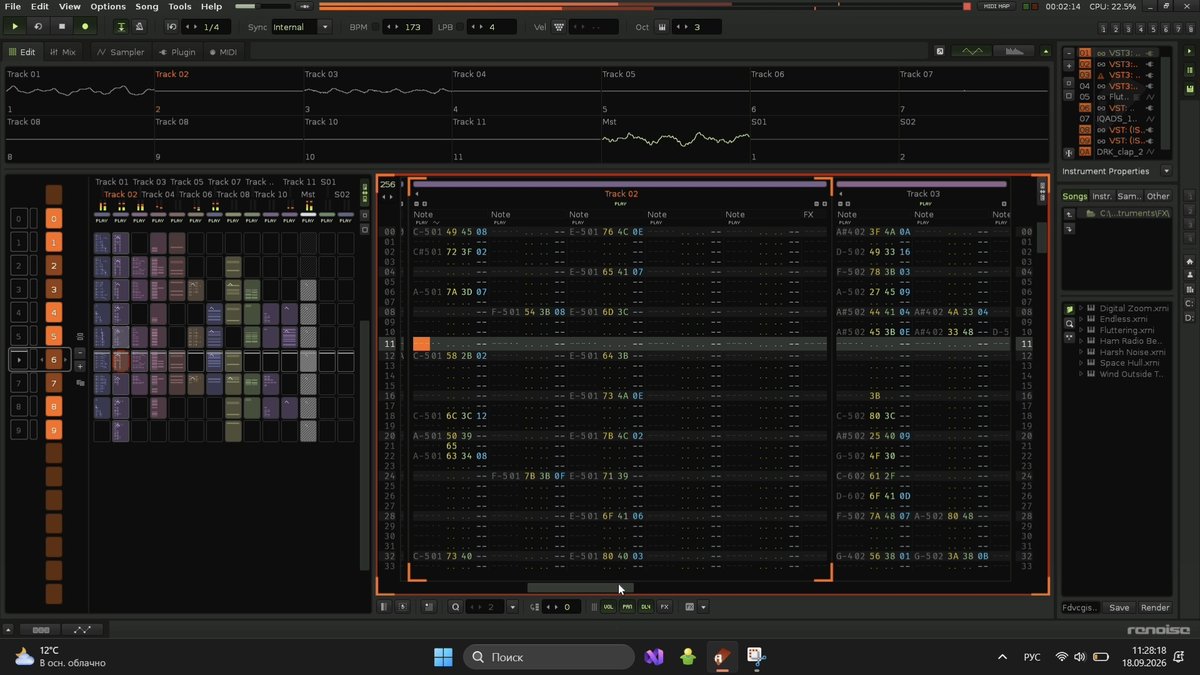Switch to the Sampler tab
Screen dimensions: 1200x675
point(121,52)
